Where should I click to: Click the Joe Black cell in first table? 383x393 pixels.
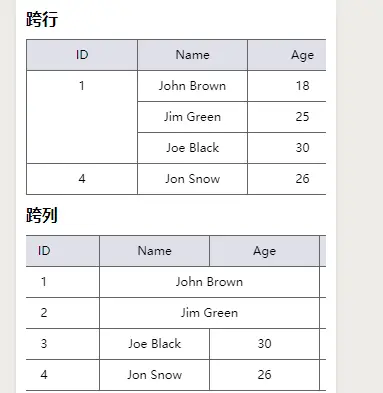pyautogui.click(x=192, y=148)
